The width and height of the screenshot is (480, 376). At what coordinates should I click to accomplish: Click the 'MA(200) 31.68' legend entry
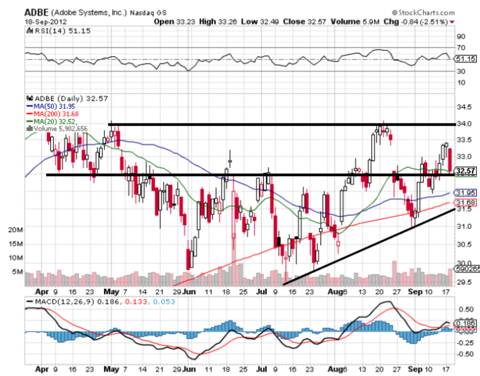click(56, 114)
